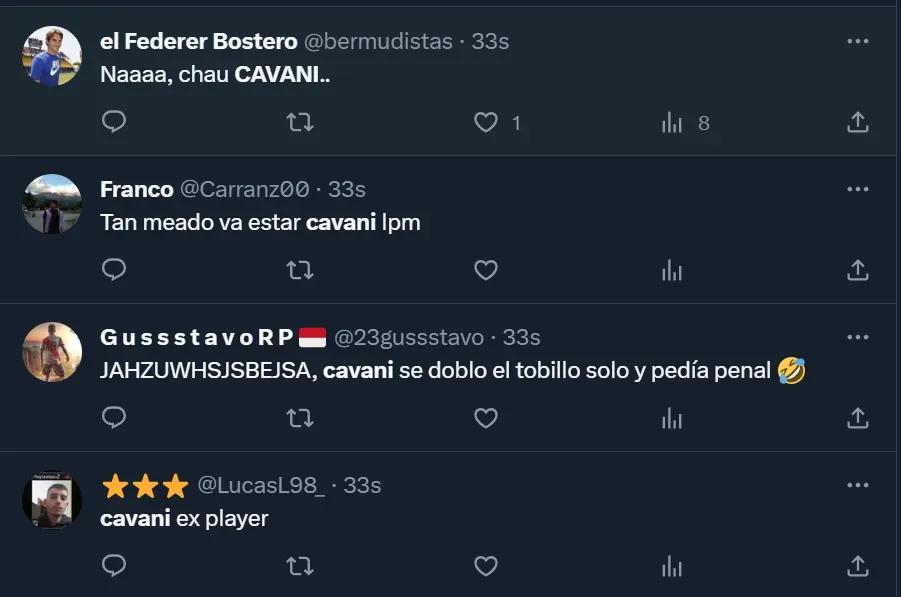Open more options on Franco's tweet
Screen dimensions: 901x597
857,189
